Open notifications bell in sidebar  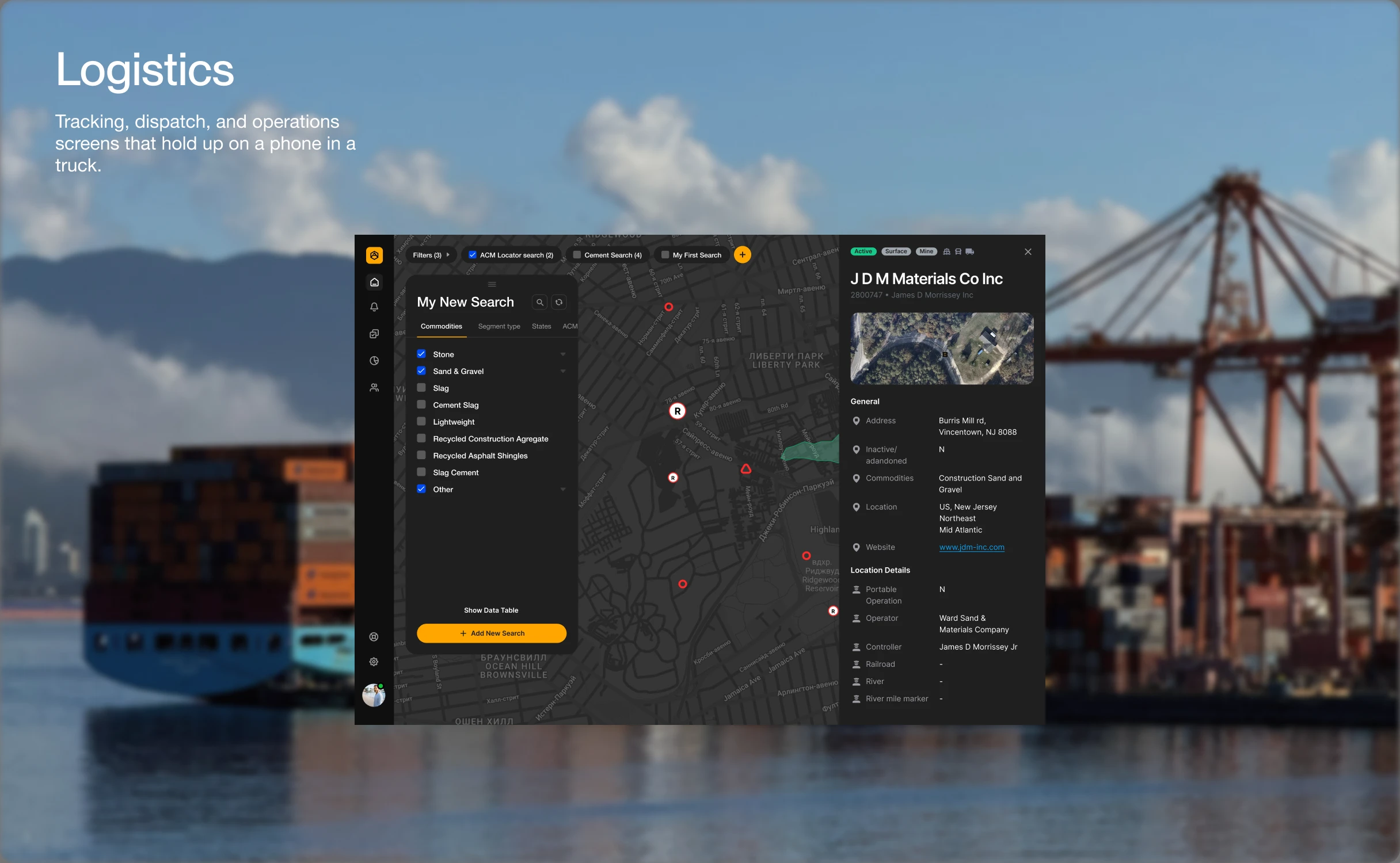tap(374, 307)
